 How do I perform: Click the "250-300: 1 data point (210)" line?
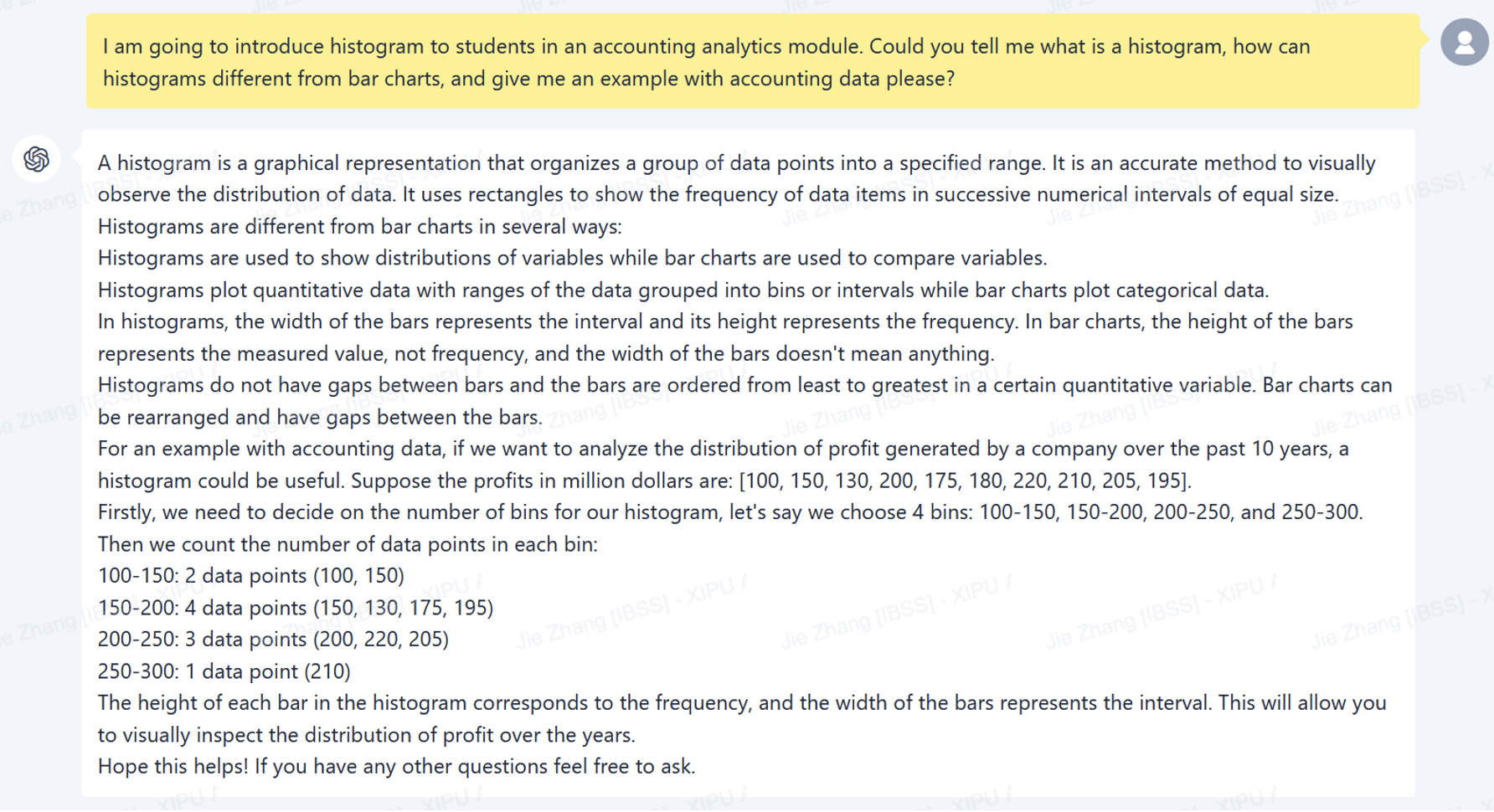click(x=224, y=671)
